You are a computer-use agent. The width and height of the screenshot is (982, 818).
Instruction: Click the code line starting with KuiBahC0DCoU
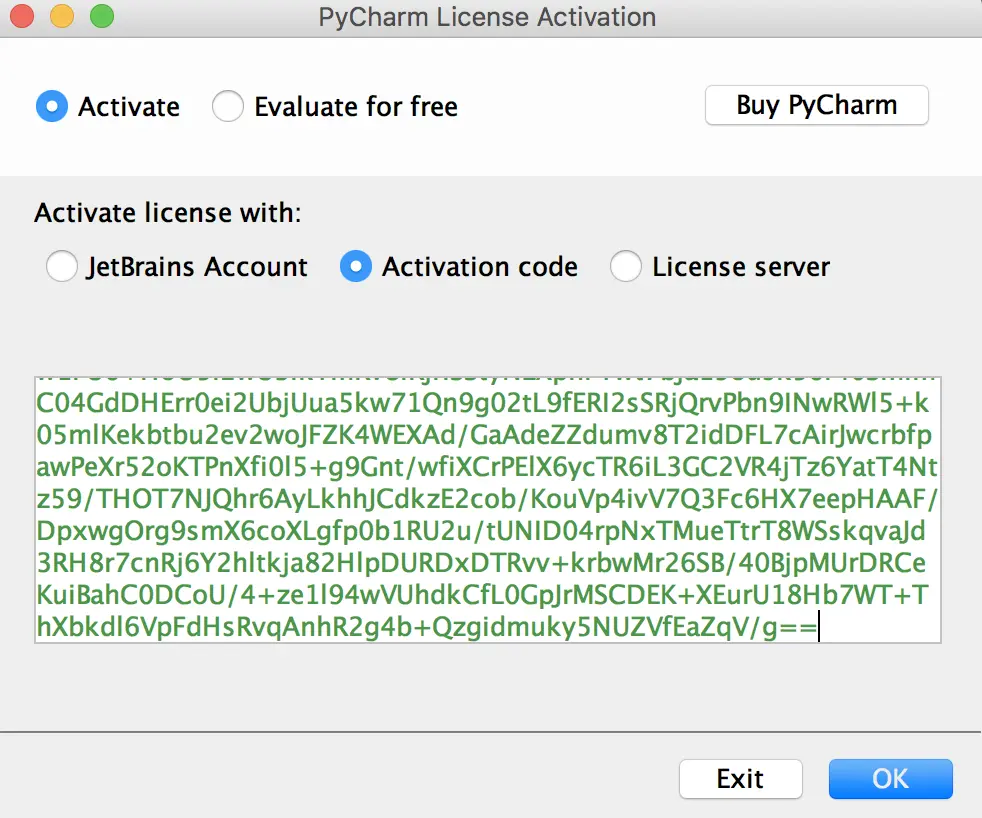point(482,595)
